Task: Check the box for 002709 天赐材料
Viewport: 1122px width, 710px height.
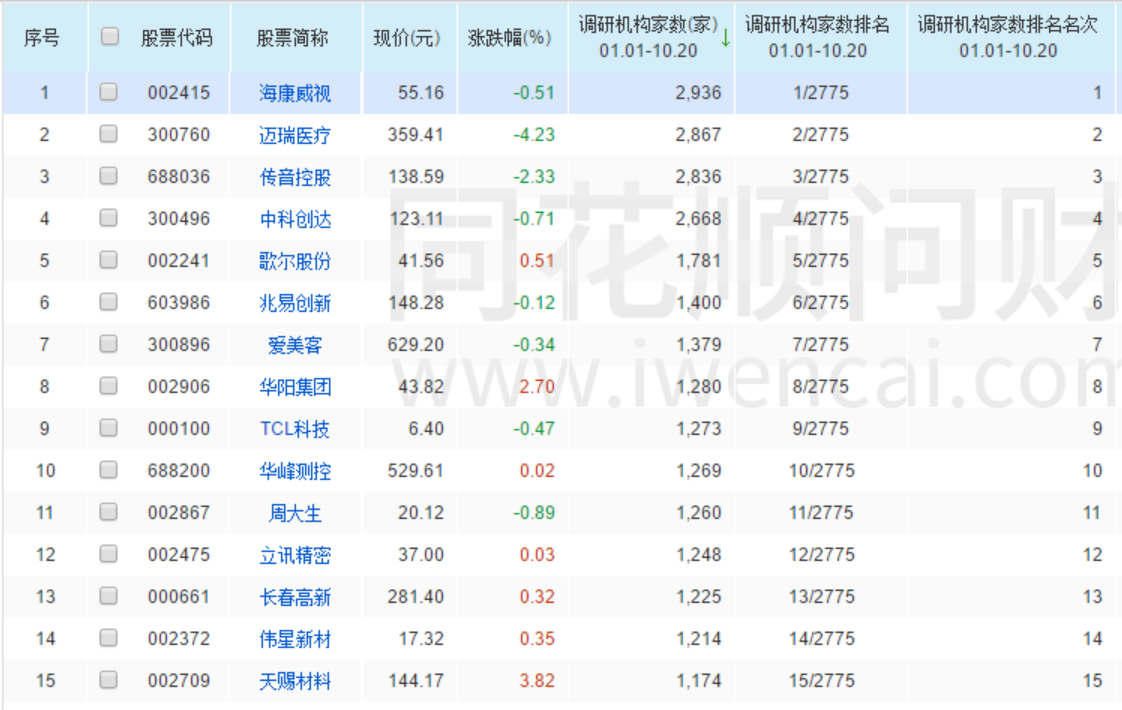Action: (109, 680)
